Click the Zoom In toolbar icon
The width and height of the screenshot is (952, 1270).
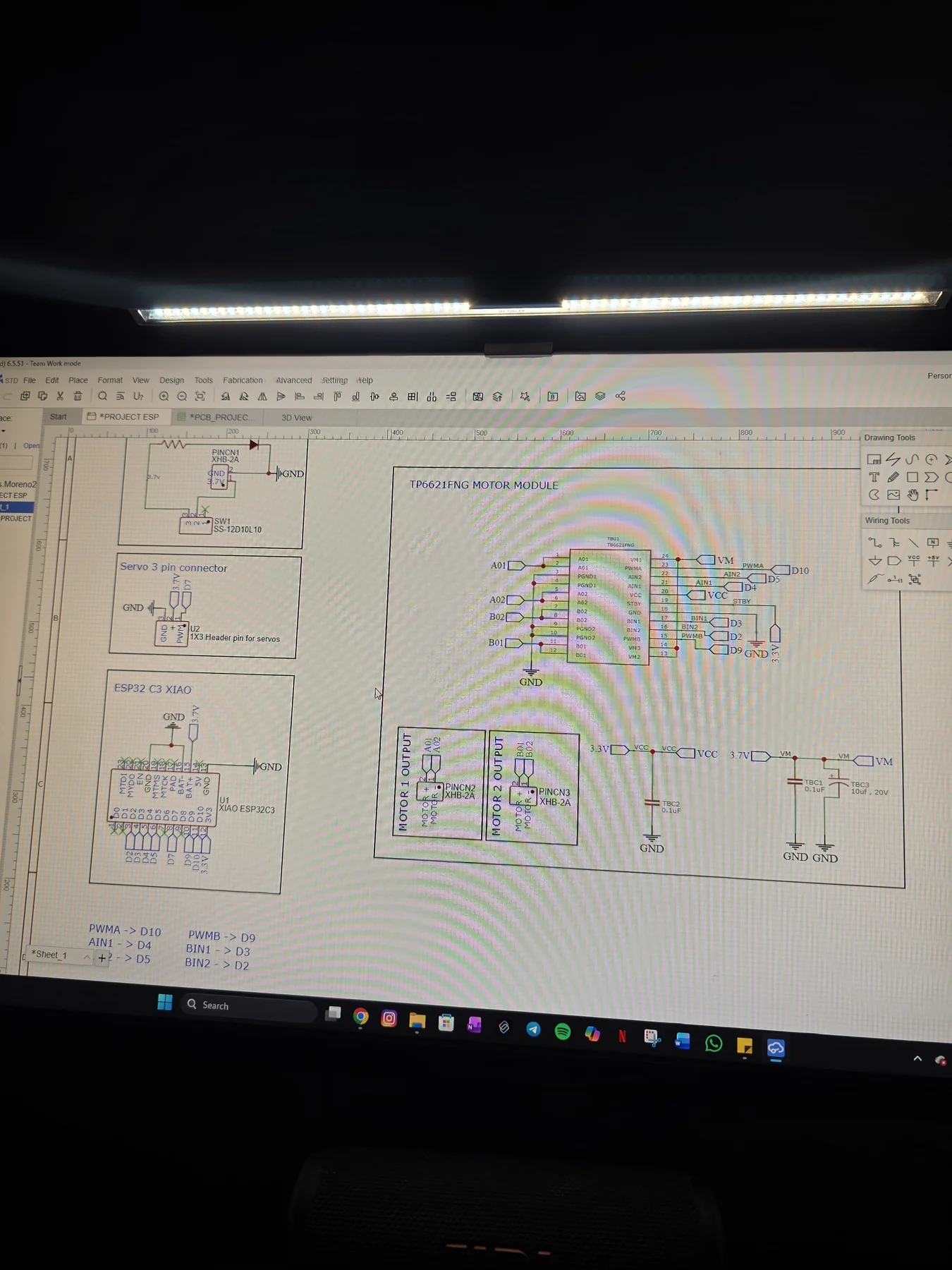coord(164,397)
